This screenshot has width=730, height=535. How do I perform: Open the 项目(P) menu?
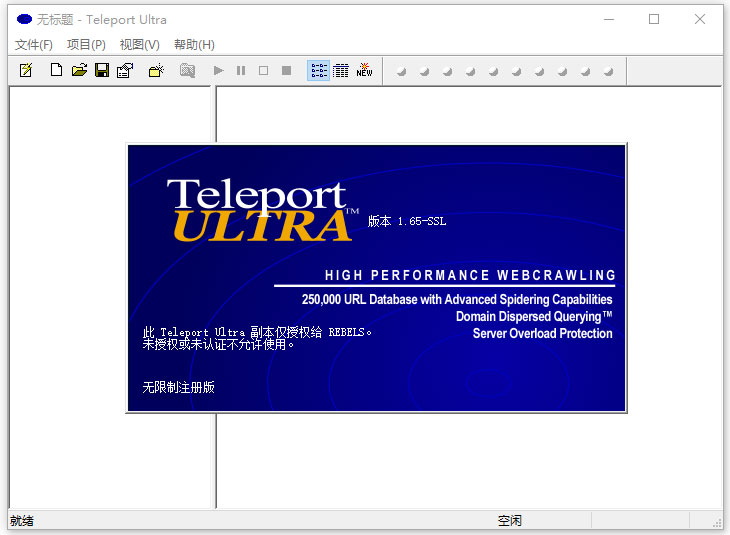[x=86, y=45]
